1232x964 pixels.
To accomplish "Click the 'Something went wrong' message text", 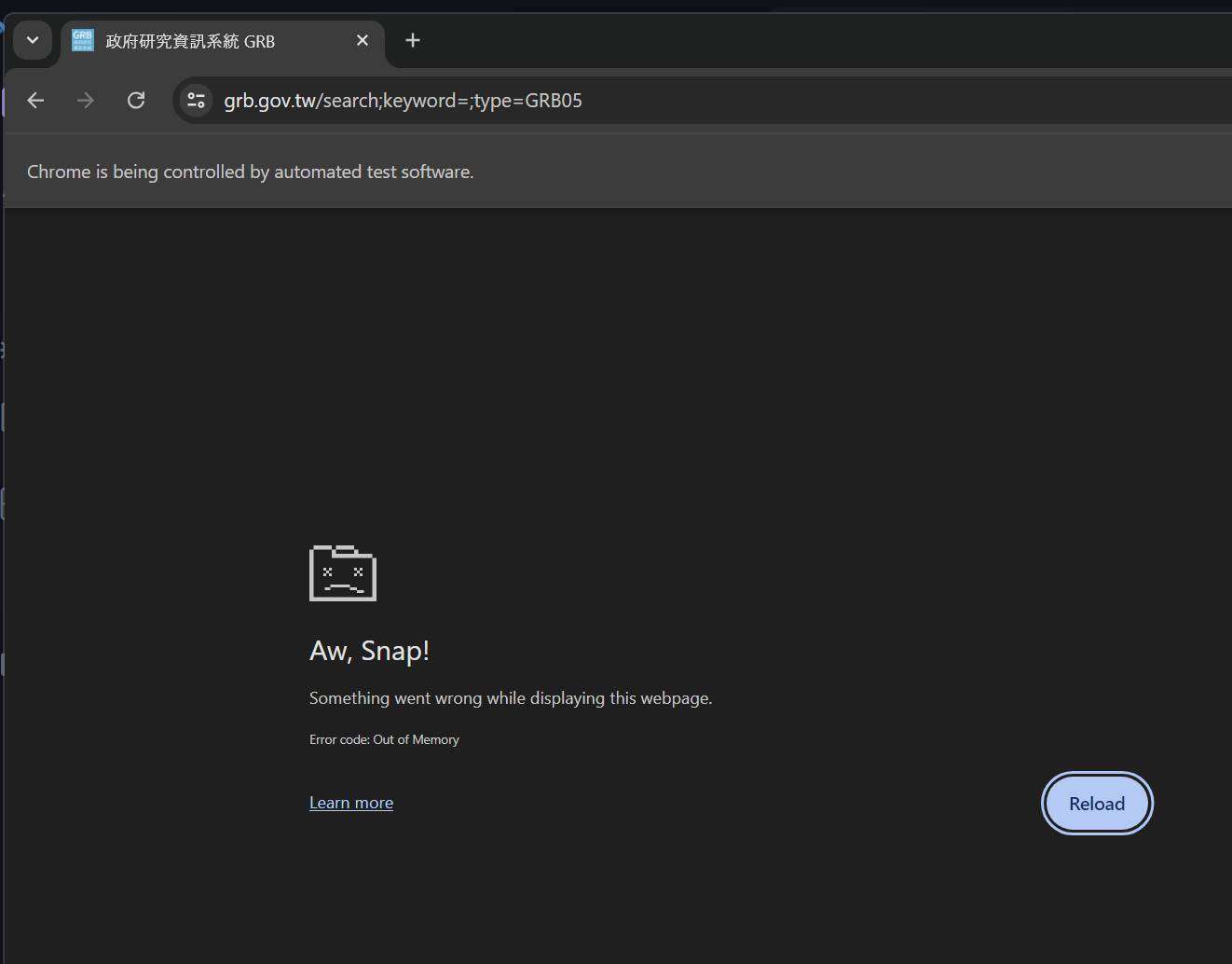I will click(x=510, y=698).
